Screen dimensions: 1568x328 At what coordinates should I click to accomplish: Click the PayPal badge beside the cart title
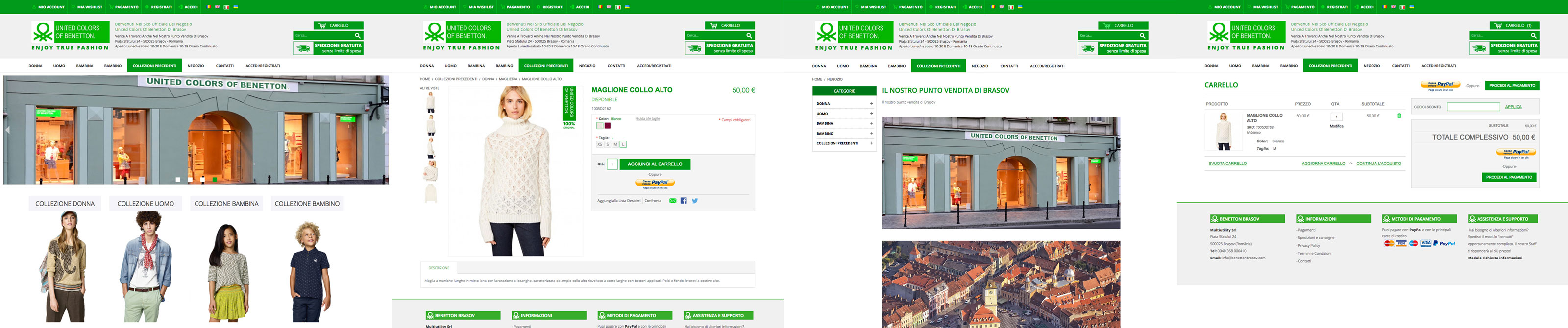1440,85
